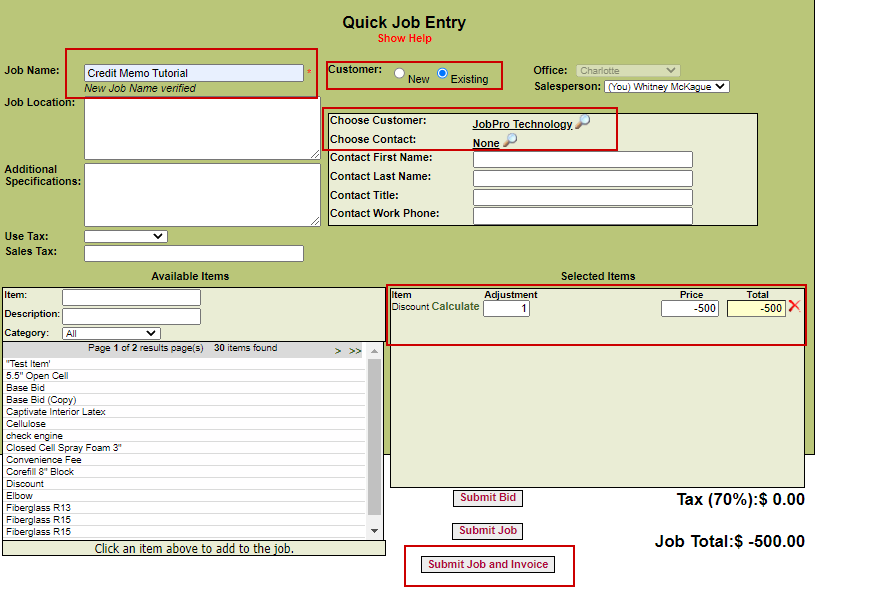887x600 pixels.
Task: Focus the Contact First Name input
Action: 582,159
